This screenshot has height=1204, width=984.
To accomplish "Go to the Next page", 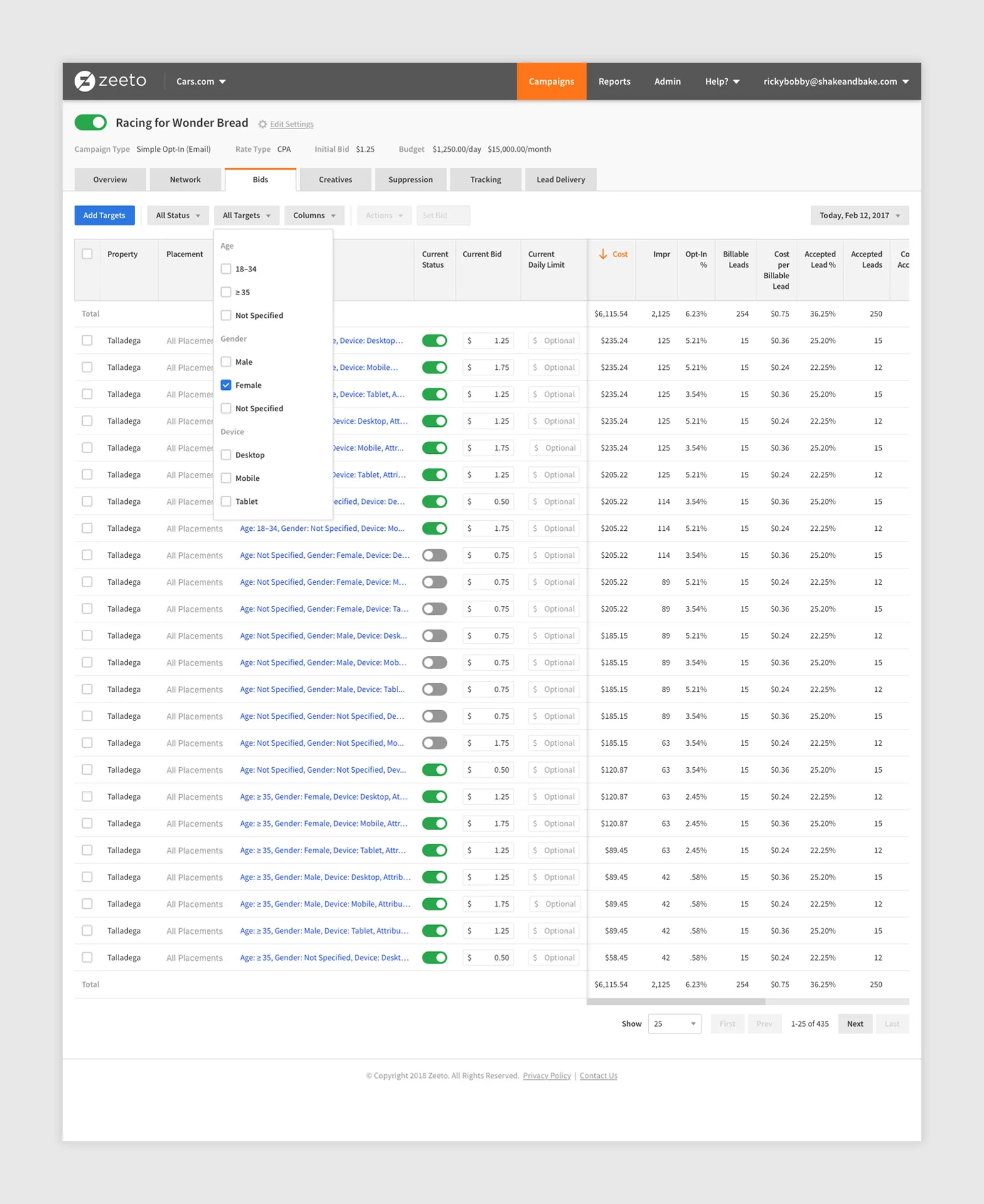I will coord(855,1023).
